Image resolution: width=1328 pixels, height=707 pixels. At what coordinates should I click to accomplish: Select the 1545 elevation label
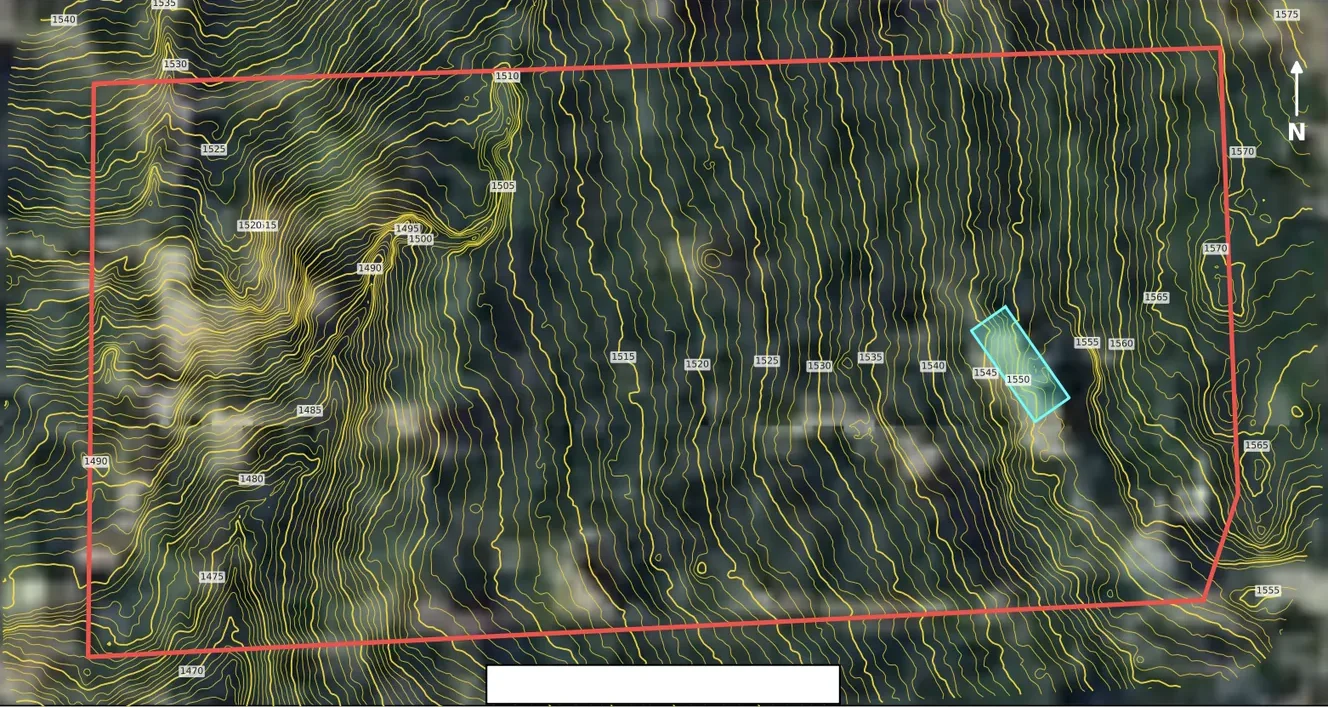(985, 373)
